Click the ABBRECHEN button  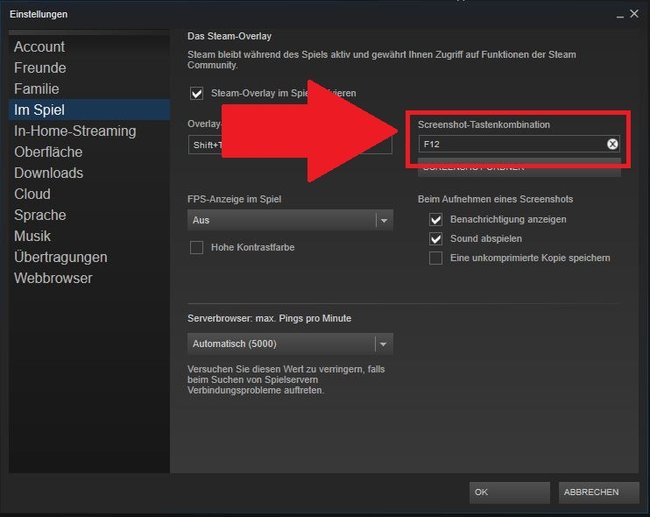(599, 492)
